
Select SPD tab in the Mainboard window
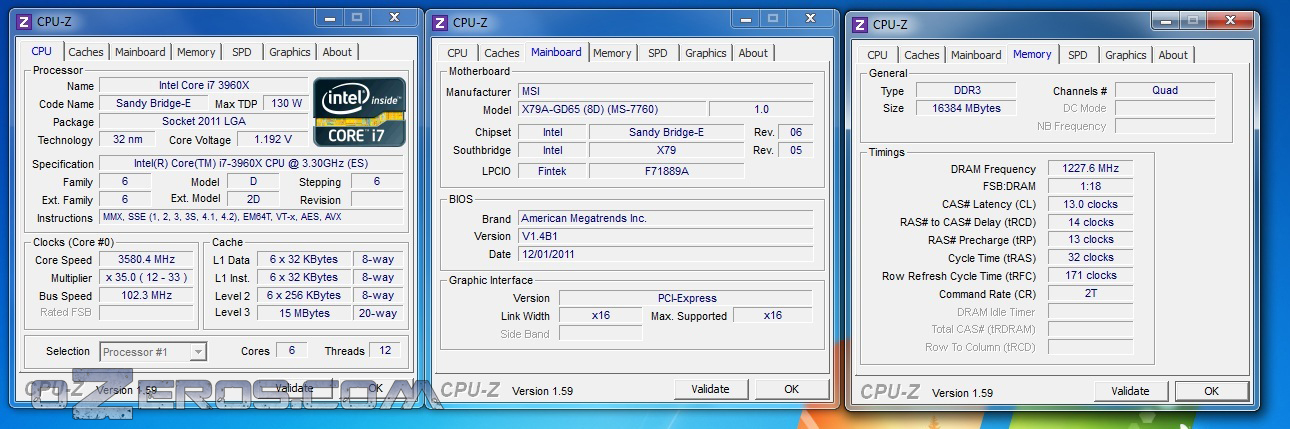tap(657, 53)
